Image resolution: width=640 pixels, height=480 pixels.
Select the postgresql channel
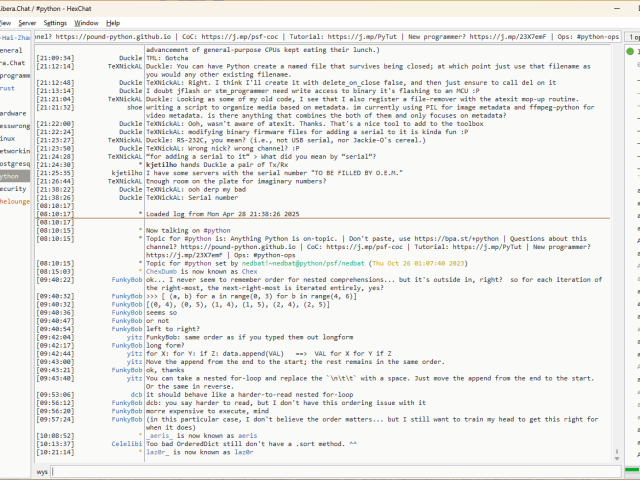point(14,163)
